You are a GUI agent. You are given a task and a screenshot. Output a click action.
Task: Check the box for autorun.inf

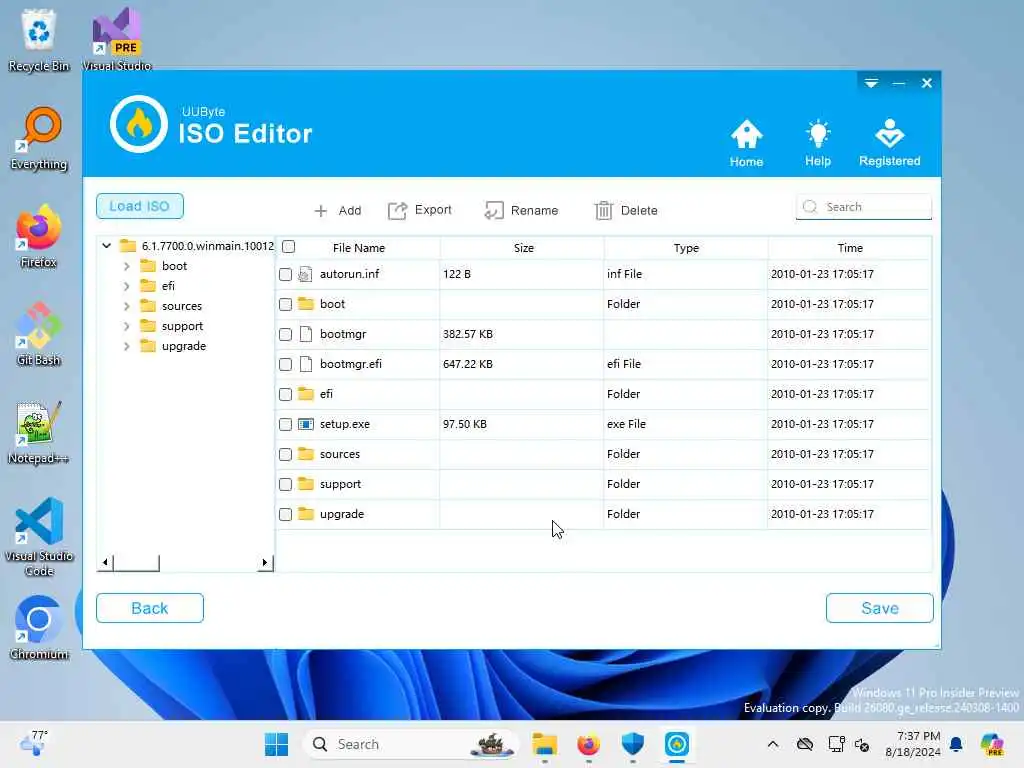click(x=285, y=275)
